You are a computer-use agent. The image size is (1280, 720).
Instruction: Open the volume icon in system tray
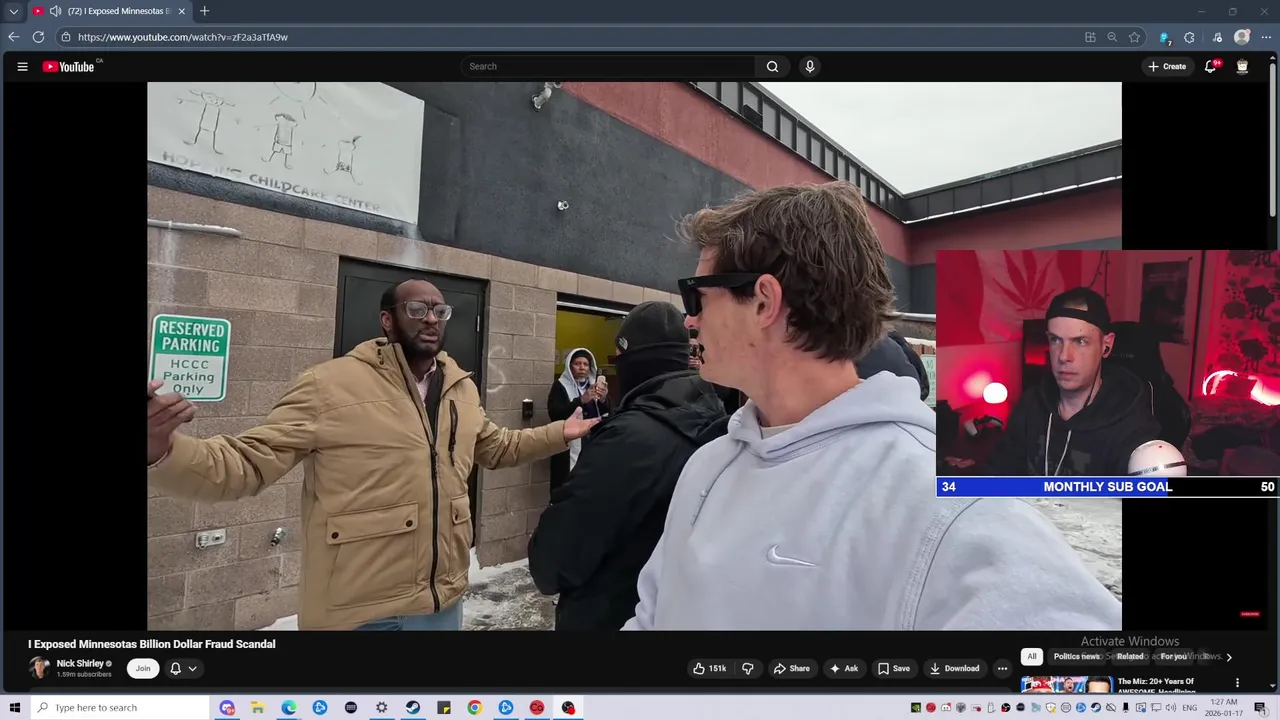pyautogui.click(x=1170, y=708)
